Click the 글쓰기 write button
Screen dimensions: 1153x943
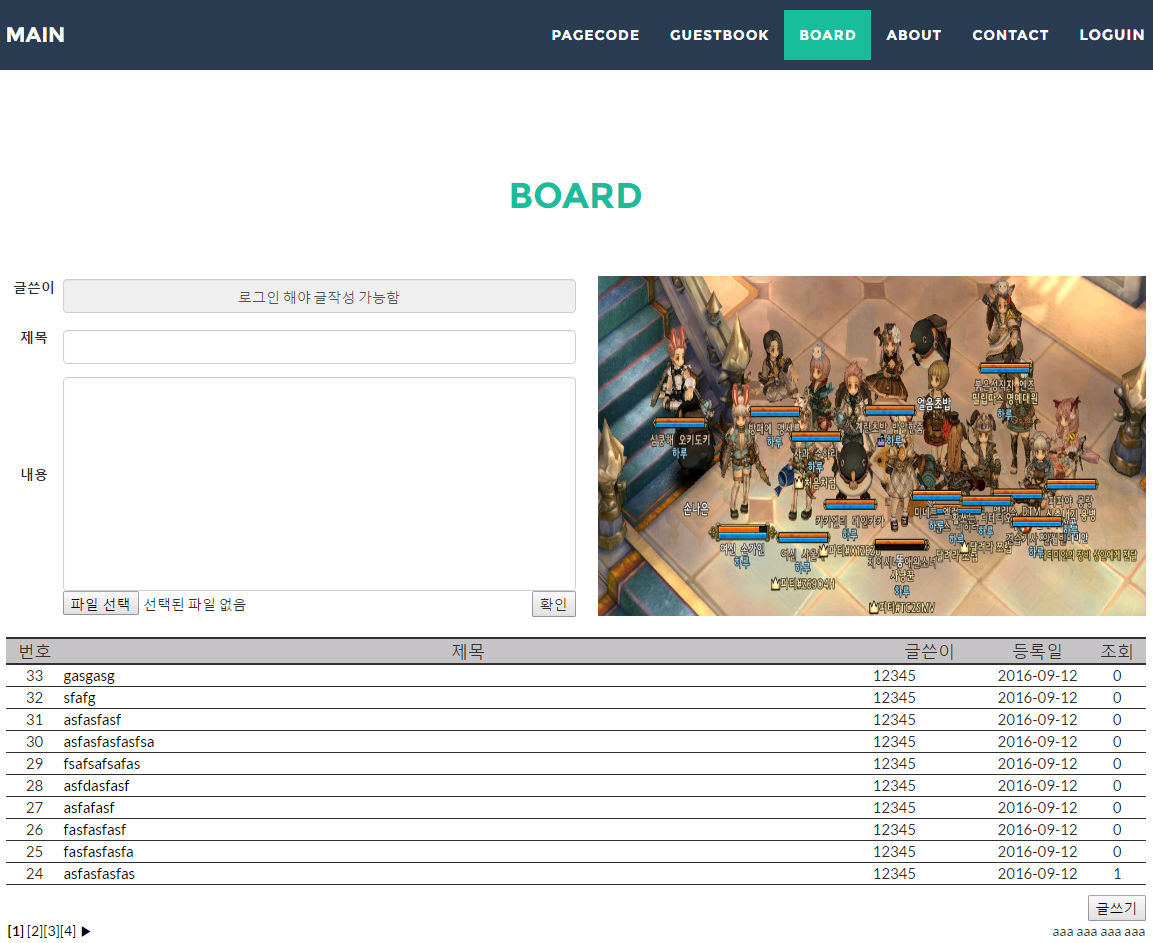pyautogui.click(x=1116, y=908)
